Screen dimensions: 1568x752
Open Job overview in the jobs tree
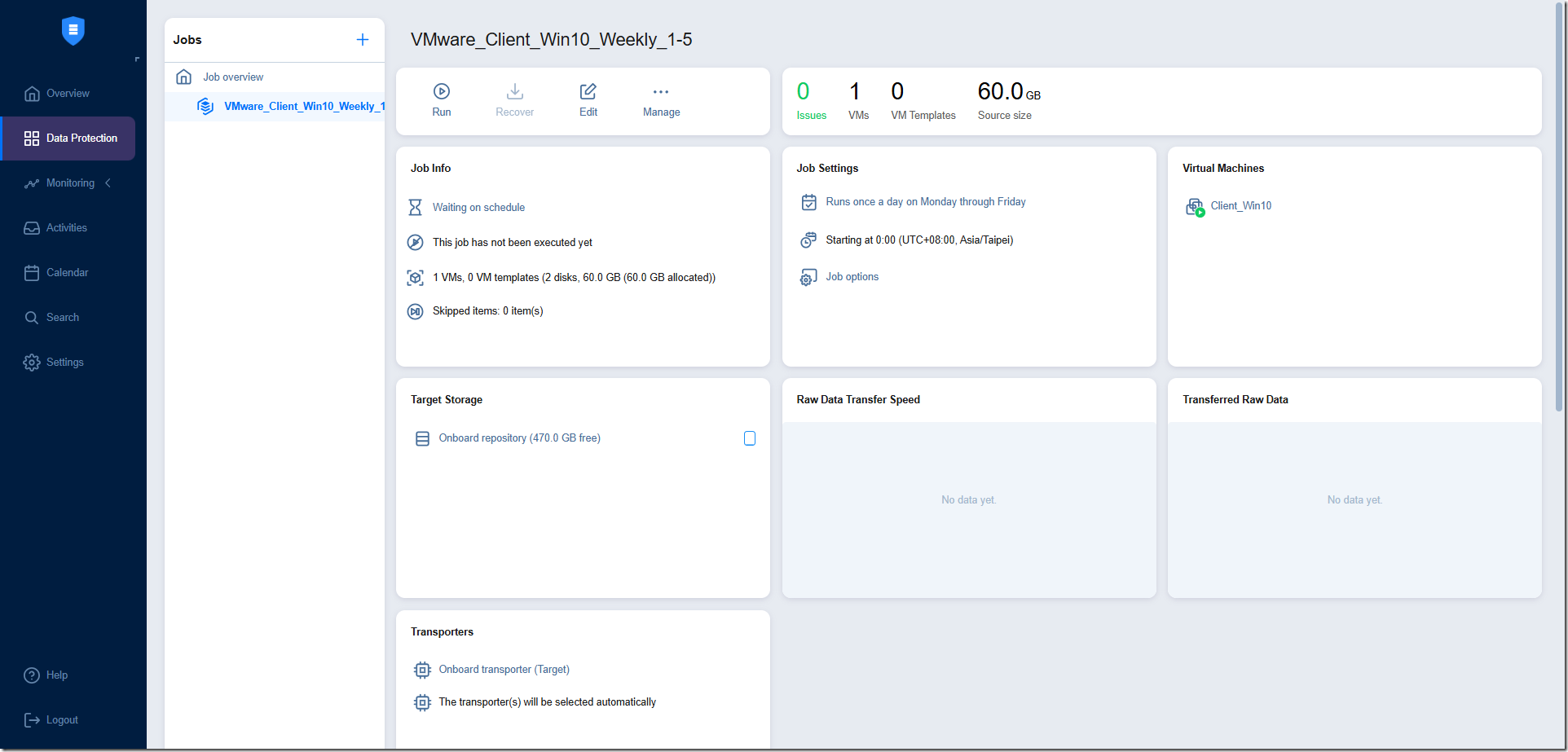[x=233, y=77]
